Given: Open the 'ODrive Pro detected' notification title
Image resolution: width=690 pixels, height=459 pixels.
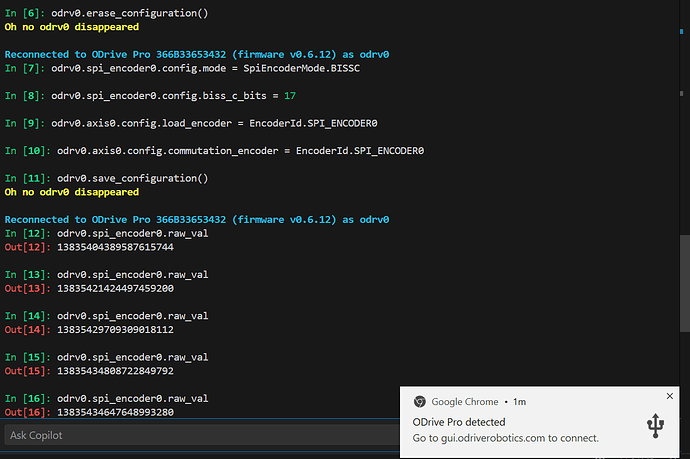Looking at the screenshot, I should [x=459, y=422].
